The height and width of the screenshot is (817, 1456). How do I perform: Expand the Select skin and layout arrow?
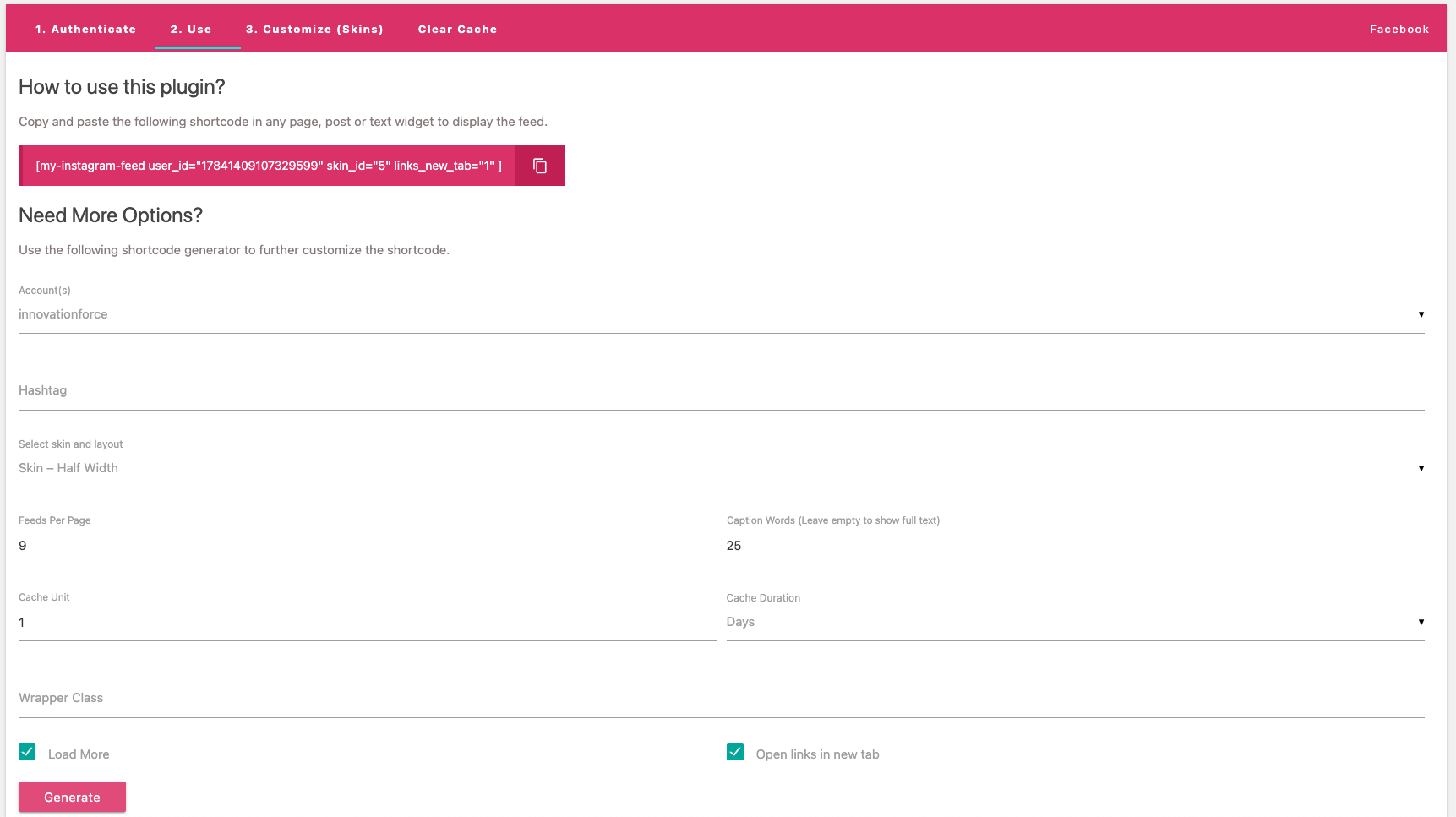pos(1421,468)
